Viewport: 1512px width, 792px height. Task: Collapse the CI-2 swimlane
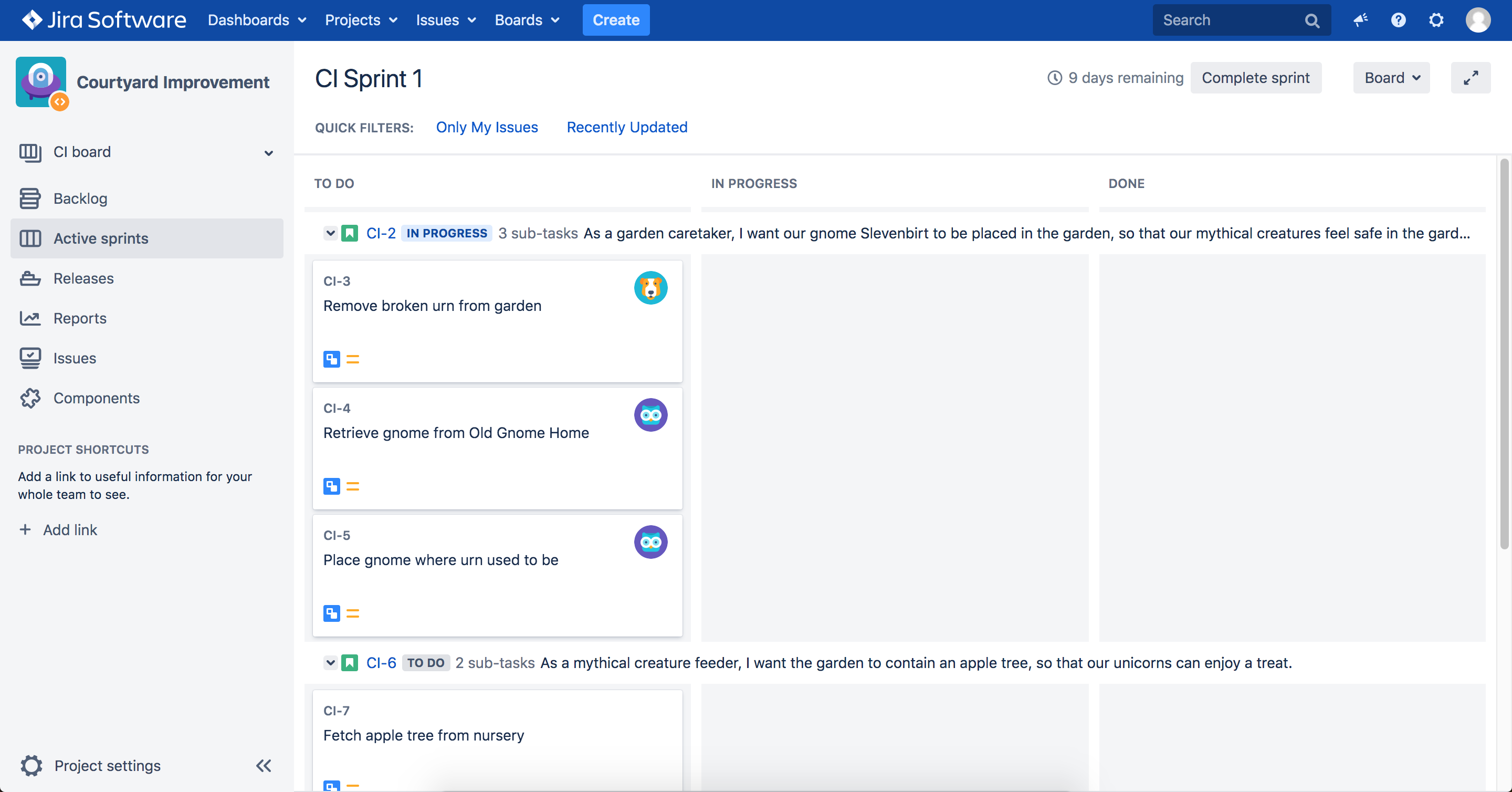pyautogui.click(x=330, y=234)
